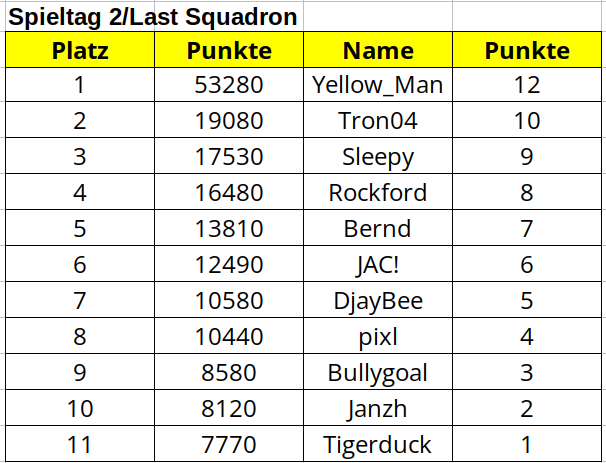Select the Tigerduck name cell

[x=378, y=444]
